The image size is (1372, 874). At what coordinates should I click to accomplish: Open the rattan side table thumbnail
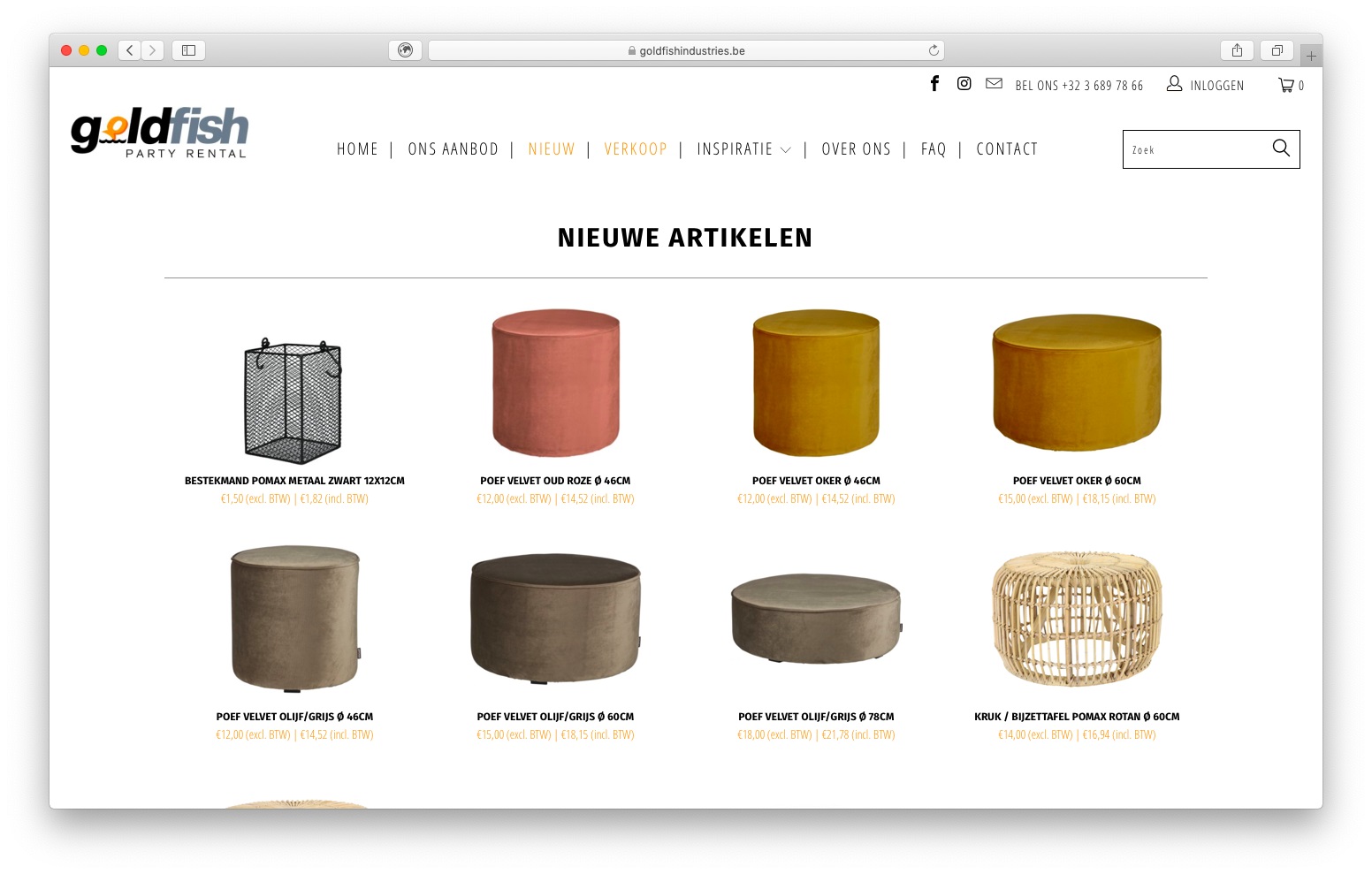click(x=1077, y=619)
